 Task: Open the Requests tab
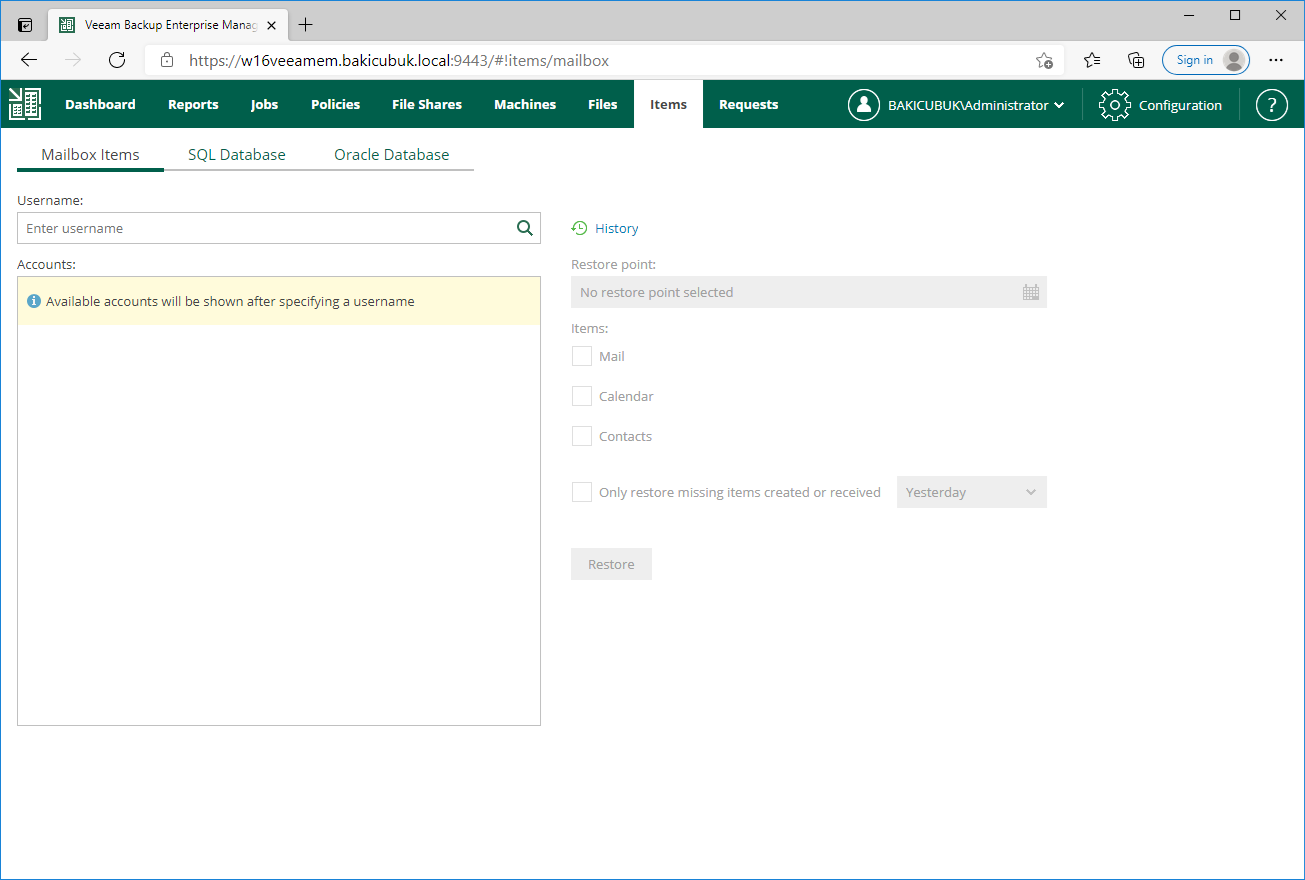[x=749, y=104]
